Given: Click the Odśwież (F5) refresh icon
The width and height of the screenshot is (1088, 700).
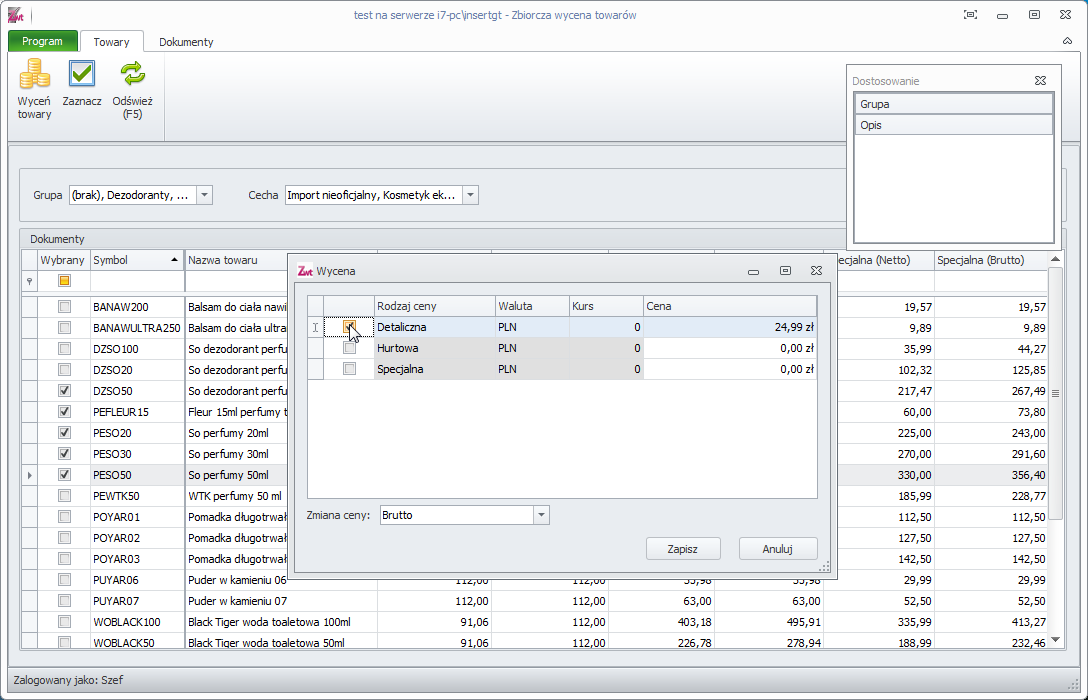Looking at the screenshot, I should [x=133, y=74].
